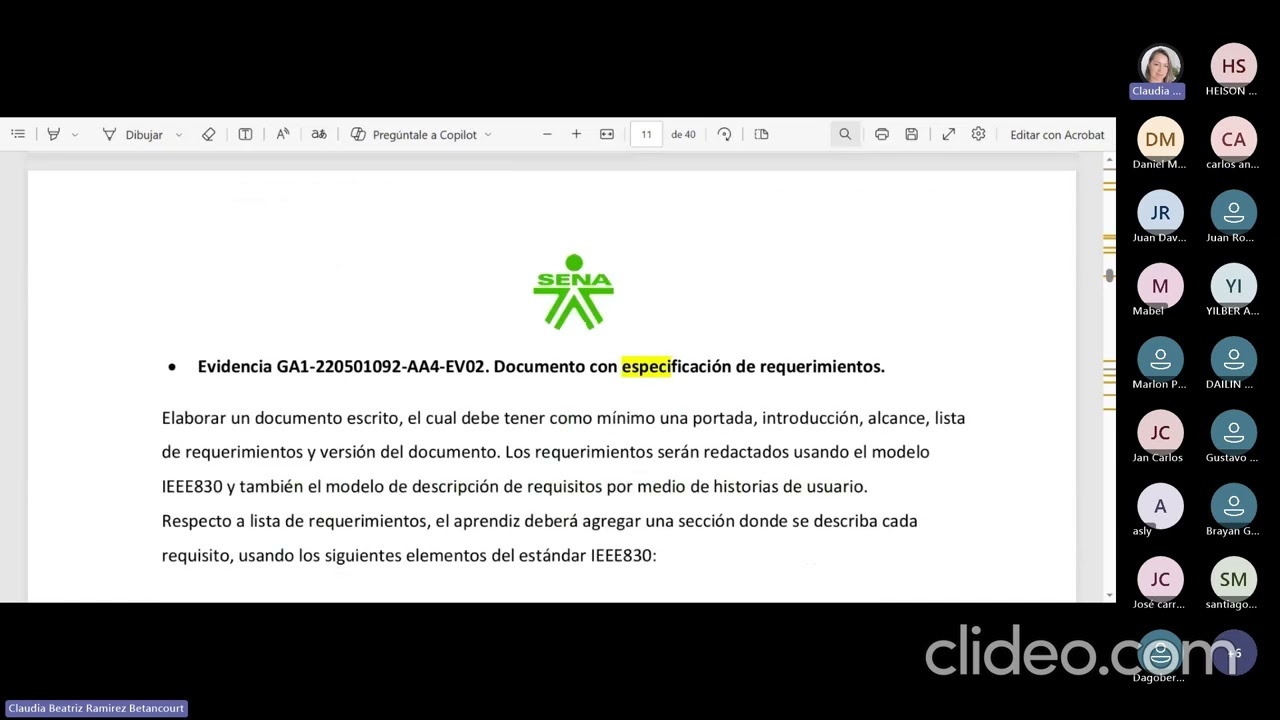Enter full screen with the expand icon

[x=948, y=134]
